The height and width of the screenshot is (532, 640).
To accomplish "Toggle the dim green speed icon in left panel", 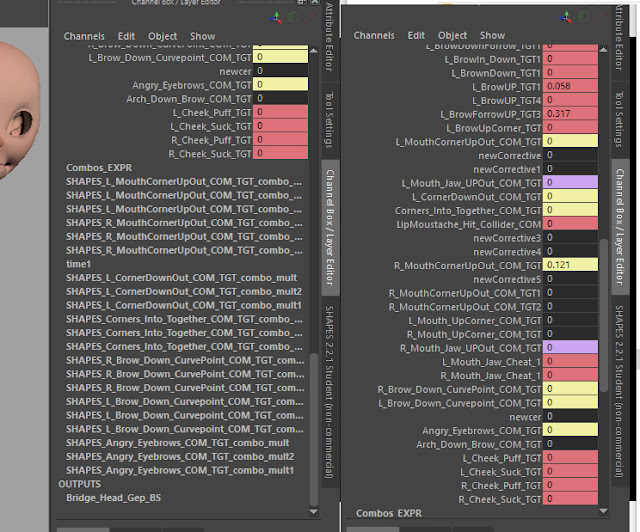I will point(293,17).
